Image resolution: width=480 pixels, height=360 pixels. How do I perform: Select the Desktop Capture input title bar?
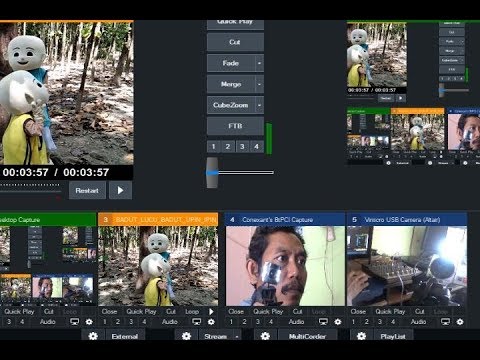[48, 220]
